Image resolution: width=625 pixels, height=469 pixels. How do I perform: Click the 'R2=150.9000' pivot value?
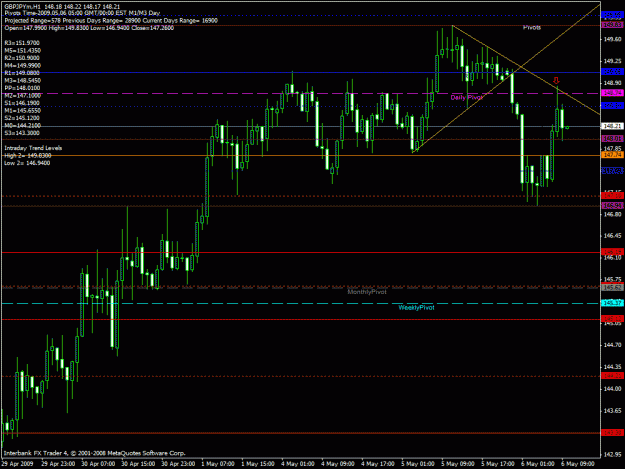point(22,58)
